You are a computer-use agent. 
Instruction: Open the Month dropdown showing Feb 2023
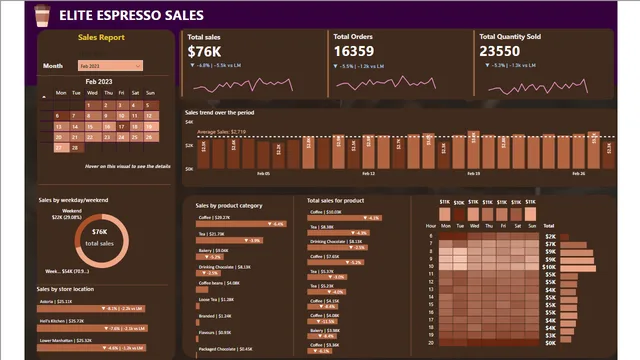110,66
